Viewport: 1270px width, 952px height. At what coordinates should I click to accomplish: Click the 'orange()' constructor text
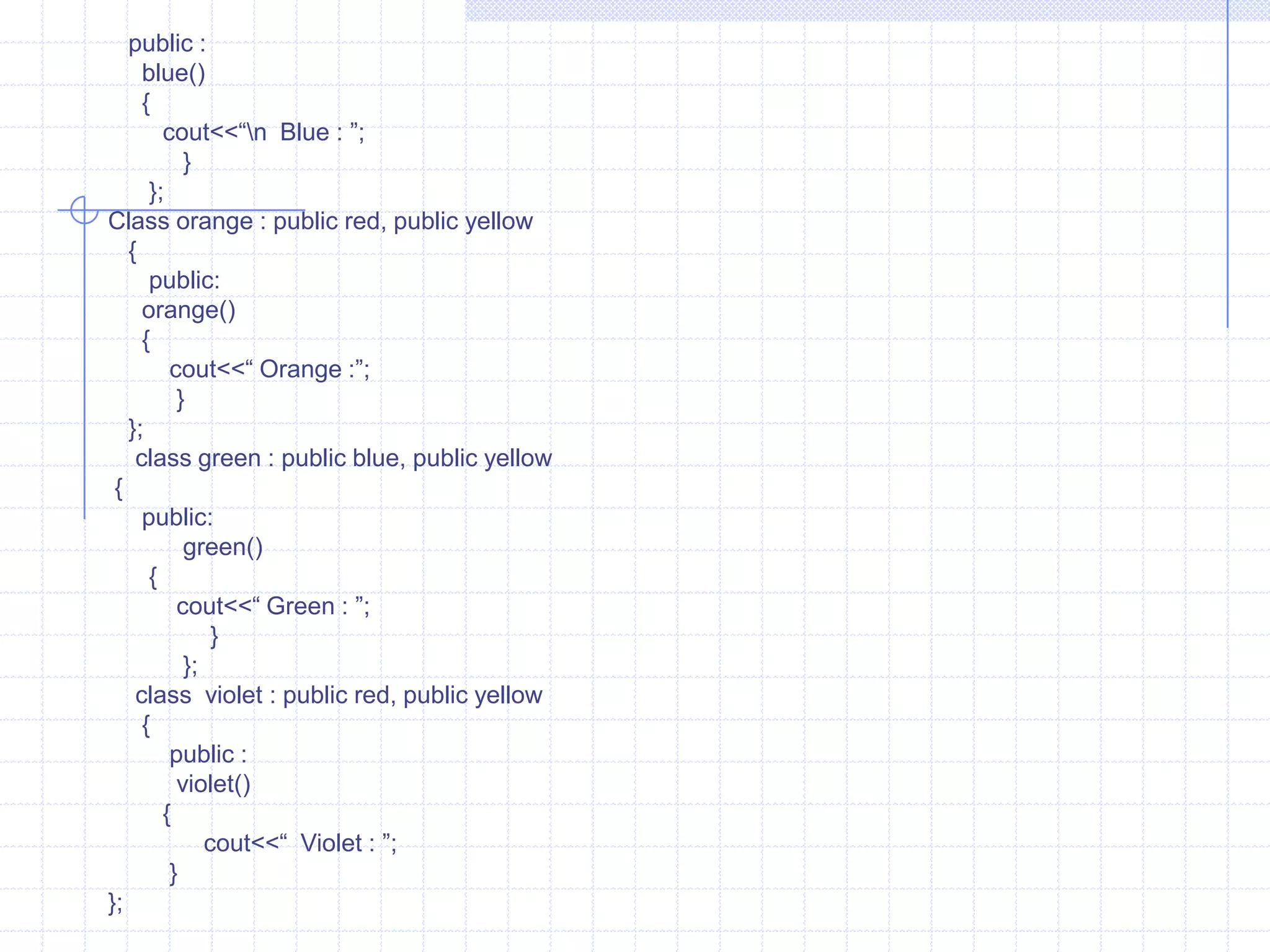(x=189, y=310)
